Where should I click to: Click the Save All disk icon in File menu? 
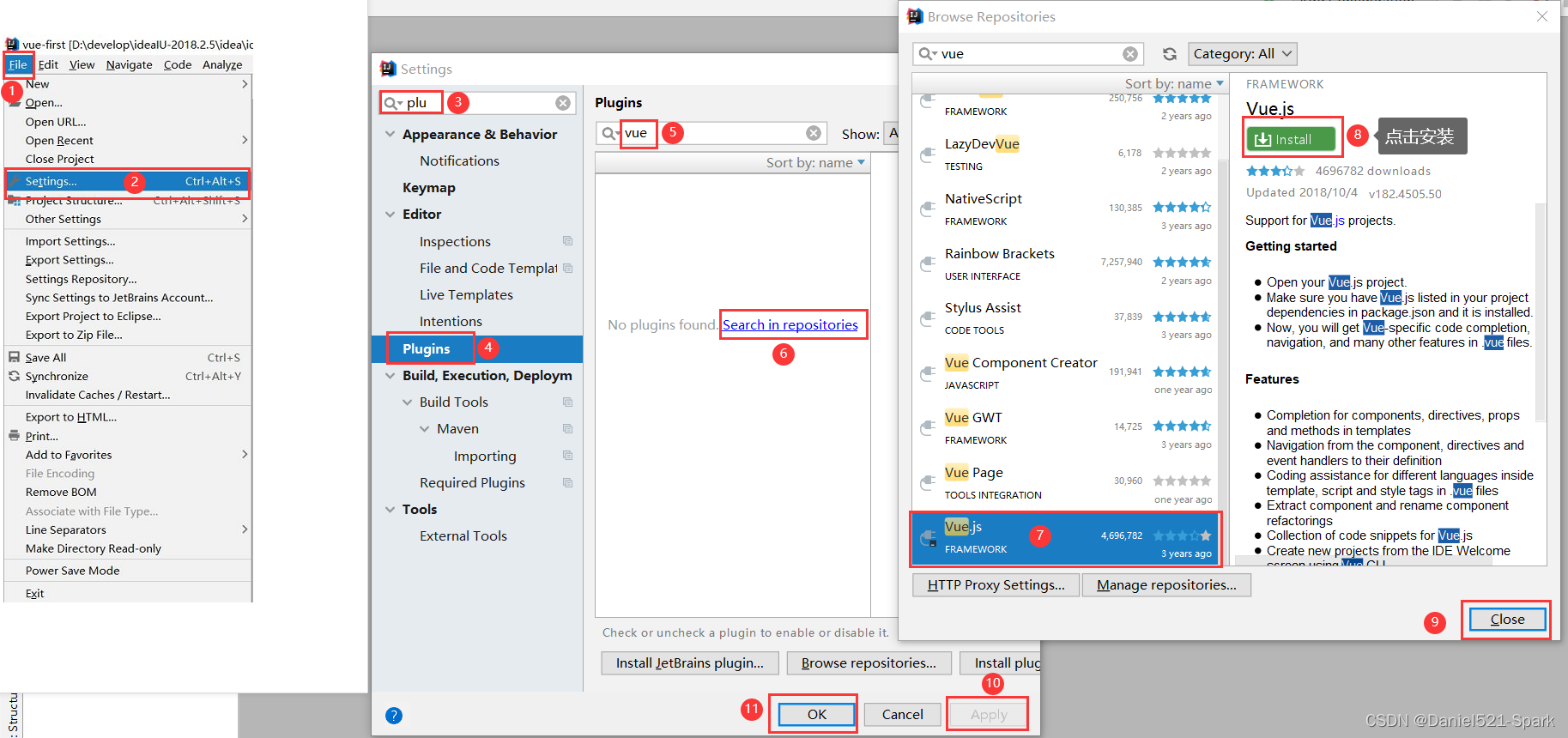(14, 357)
